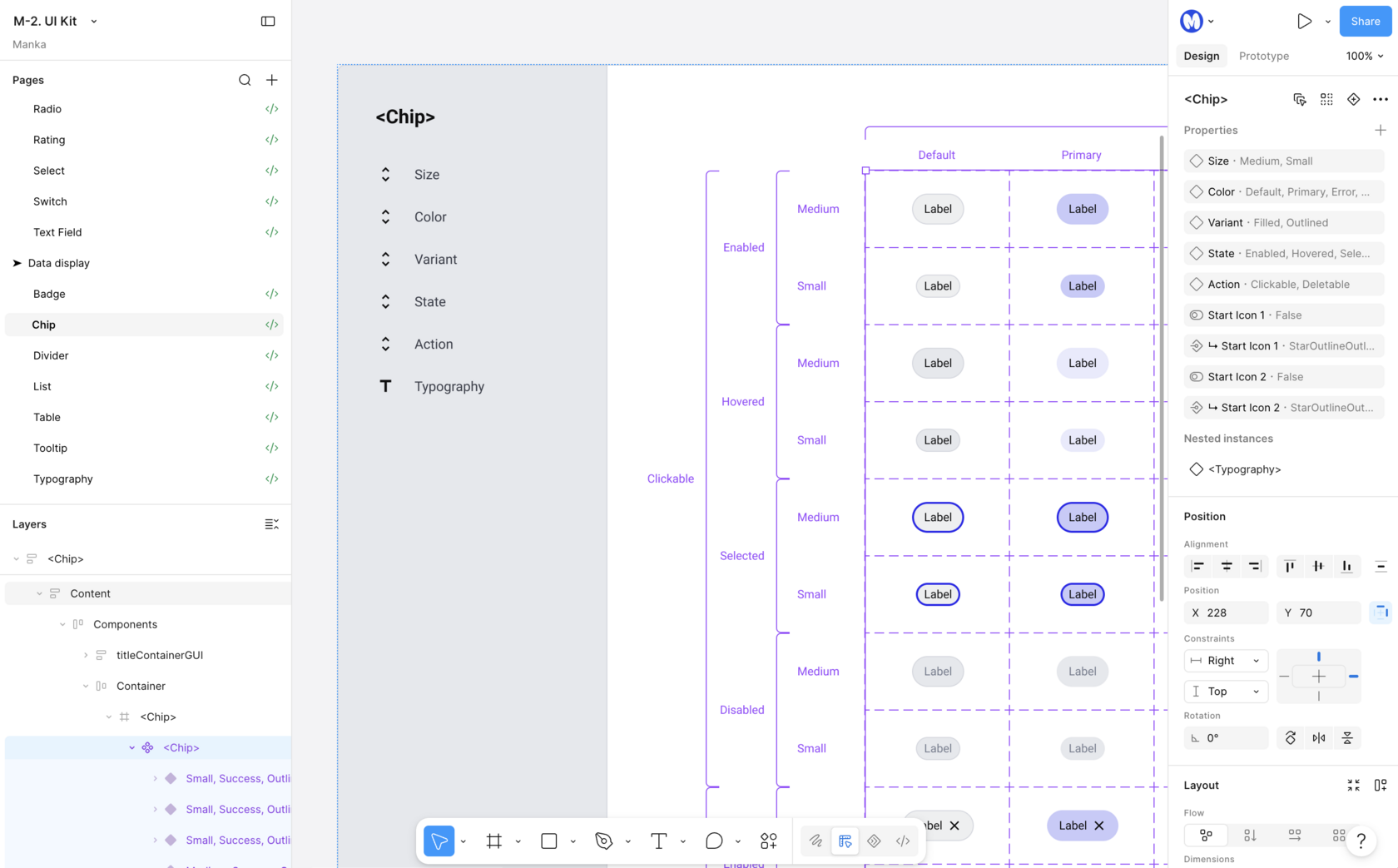This screenshot has width=1398, height=868.
Task: Select the Move tool in the toolbar
Action: pyautogui.click(x=439, y=841)
